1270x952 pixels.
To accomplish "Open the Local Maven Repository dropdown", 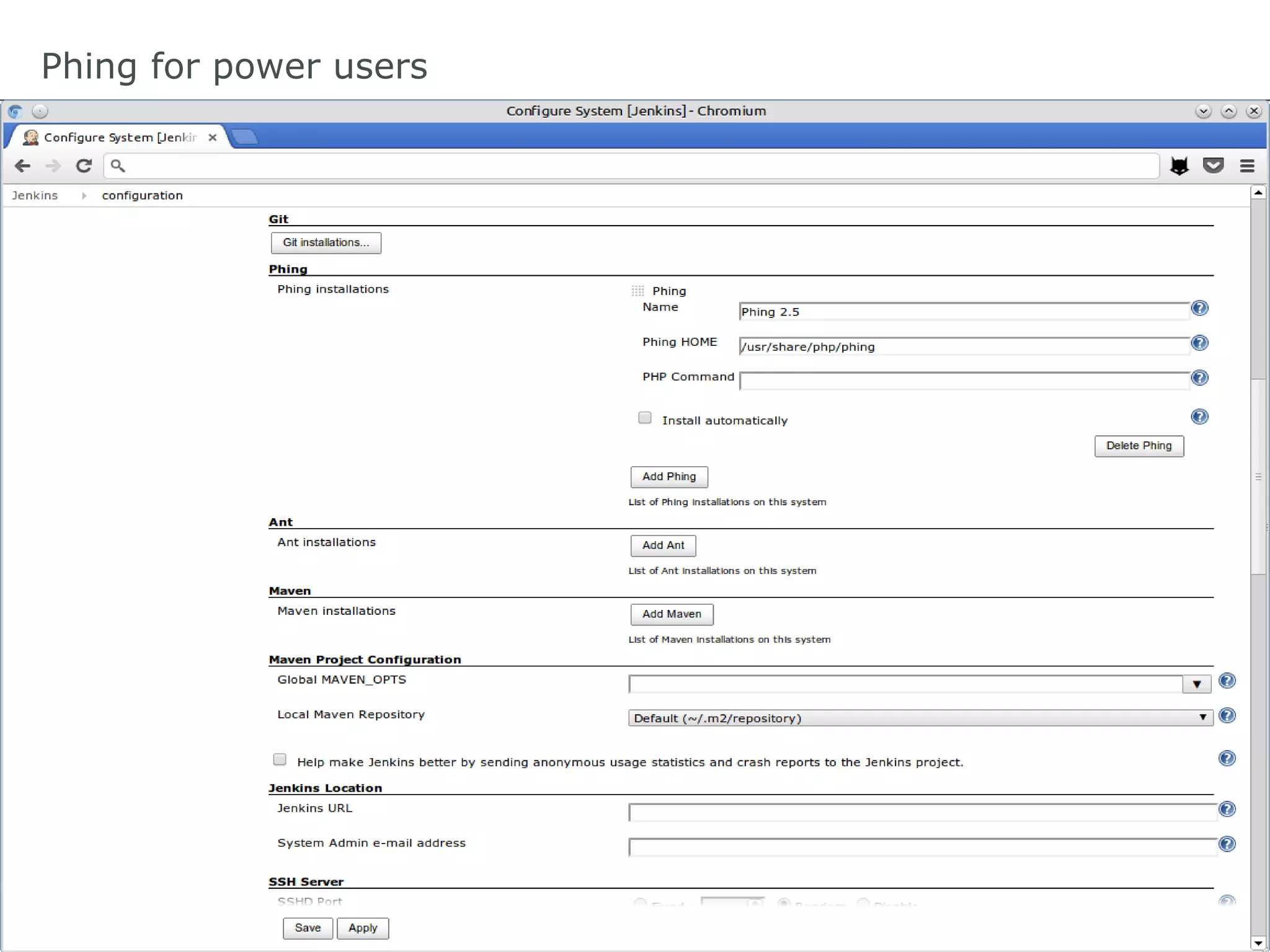I will click(x=920, y=718).
